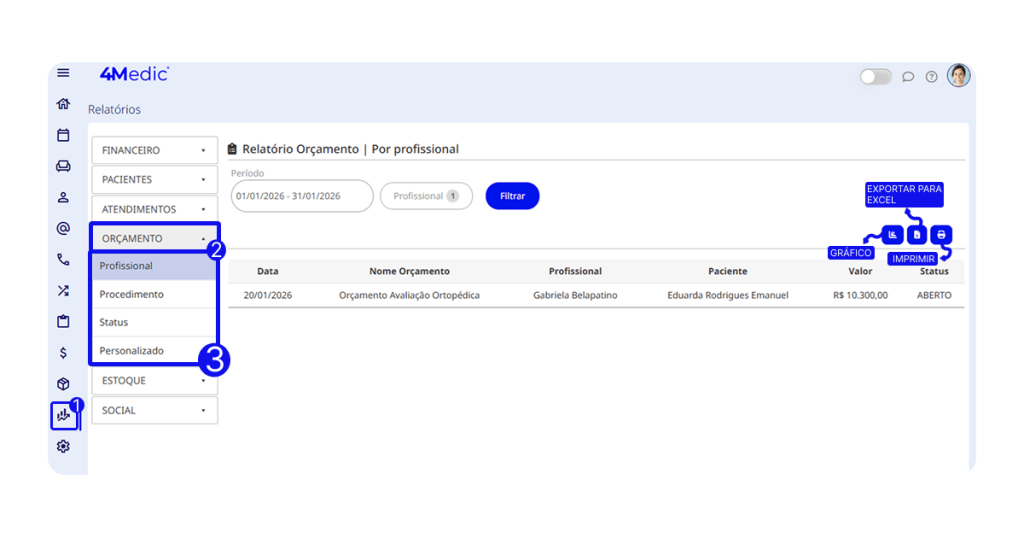Select the Personalizado report option

pos(132,351)
